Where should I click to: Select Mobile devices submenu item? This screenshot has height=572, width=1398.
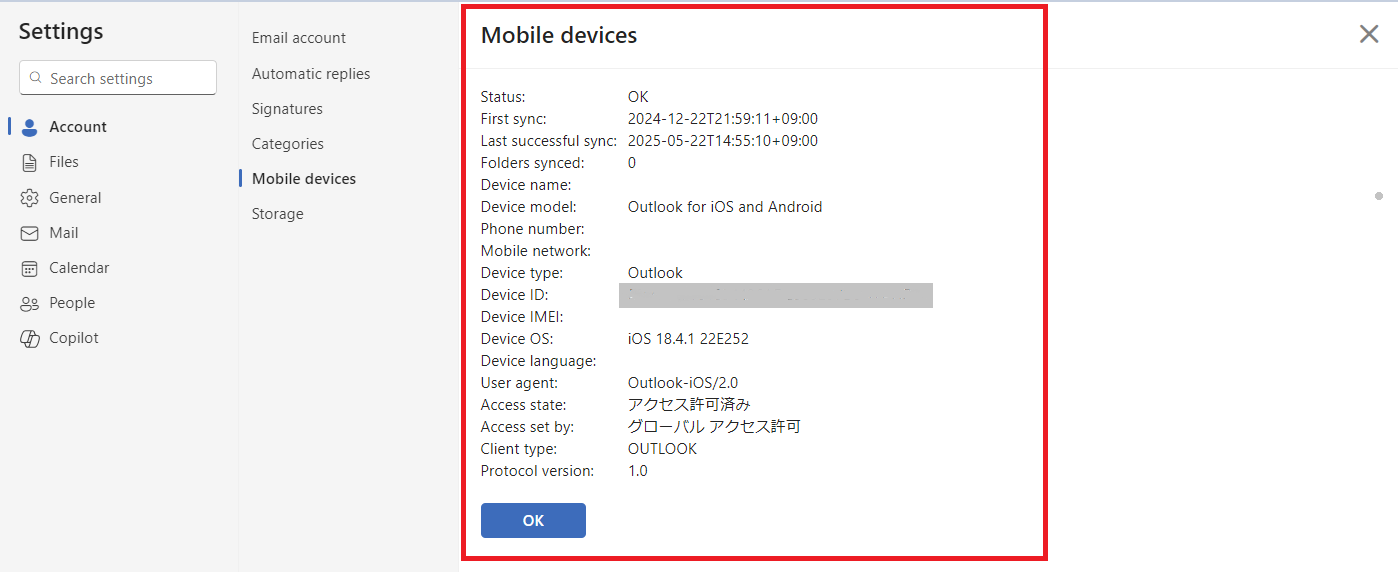[304, 179]
